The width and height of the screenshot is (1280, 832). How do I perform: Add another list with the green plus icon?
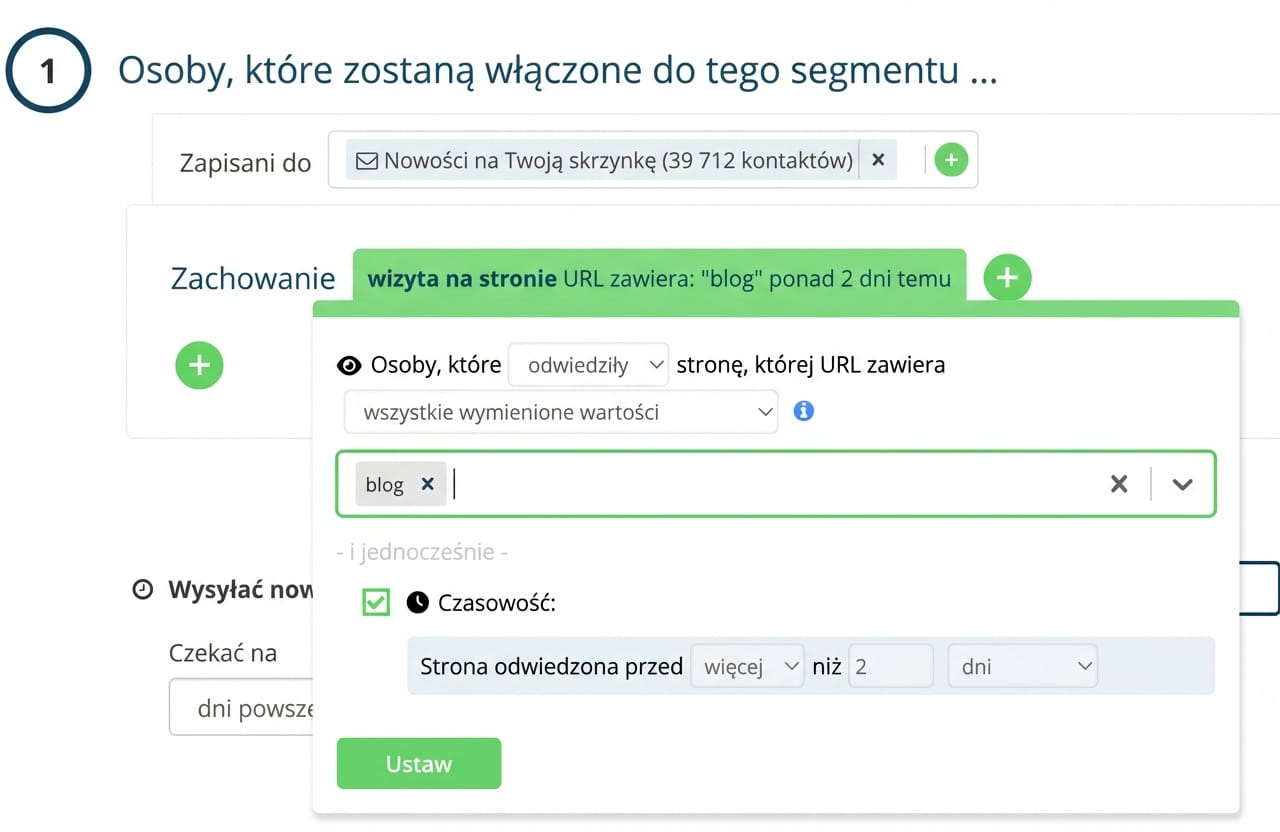click(950, 159)
